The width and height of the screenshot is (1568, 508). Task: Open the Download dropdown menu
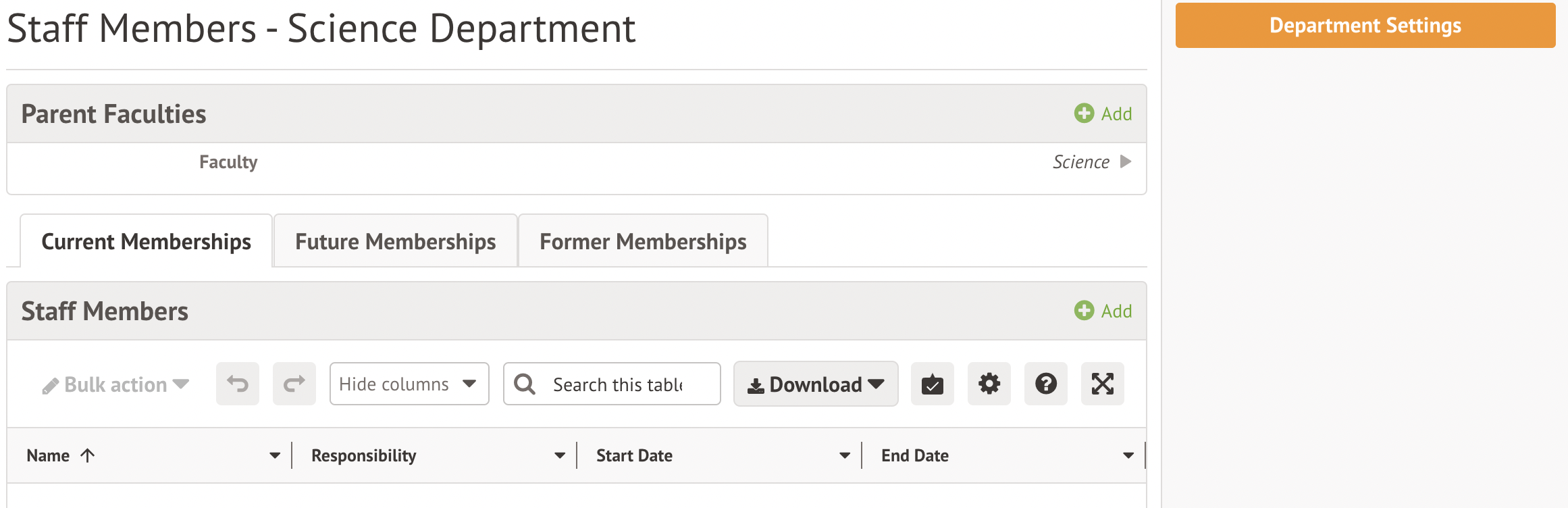816,384
